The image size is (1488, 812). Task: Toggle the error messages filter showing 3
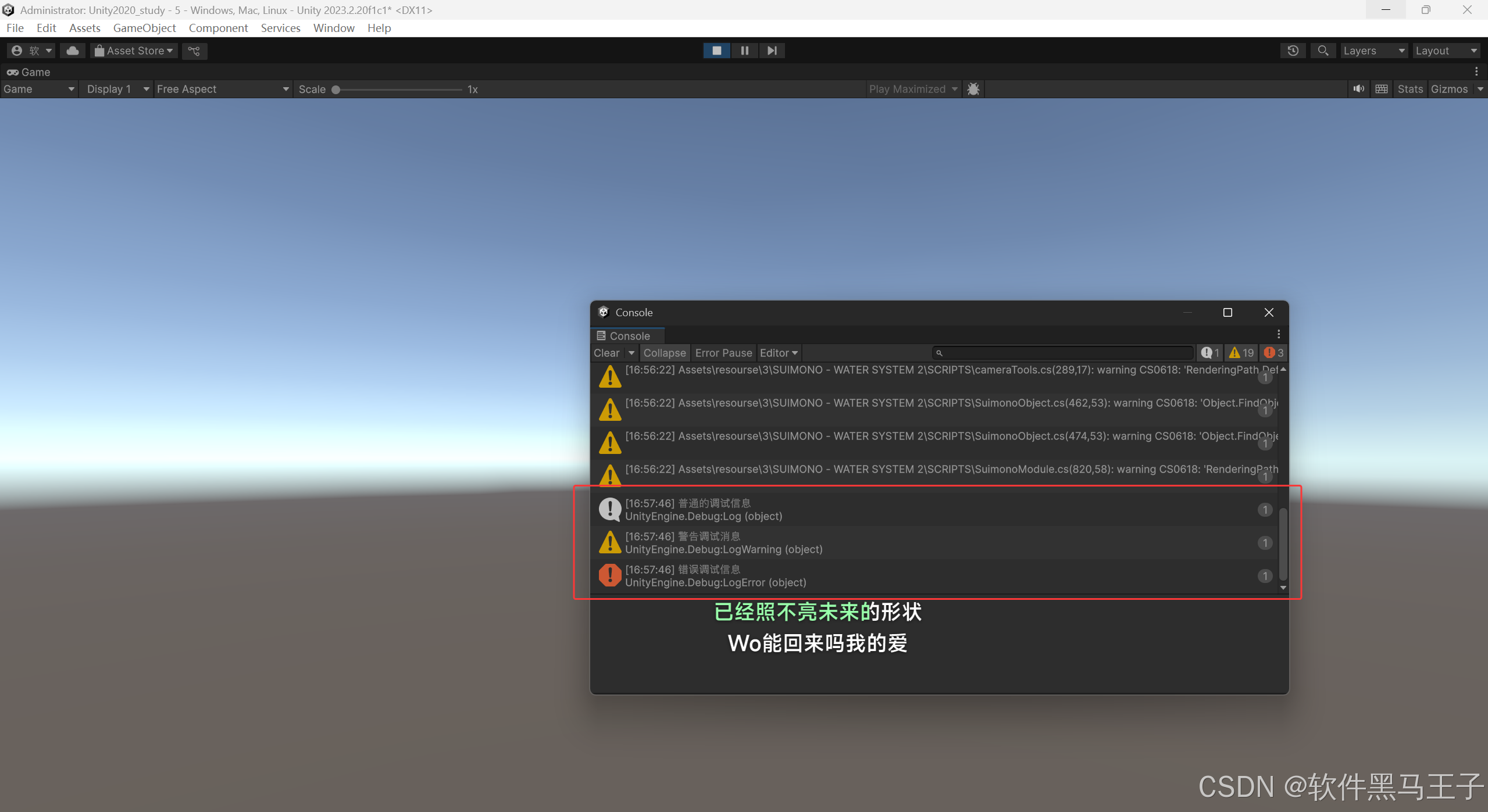click(1272, 352)
